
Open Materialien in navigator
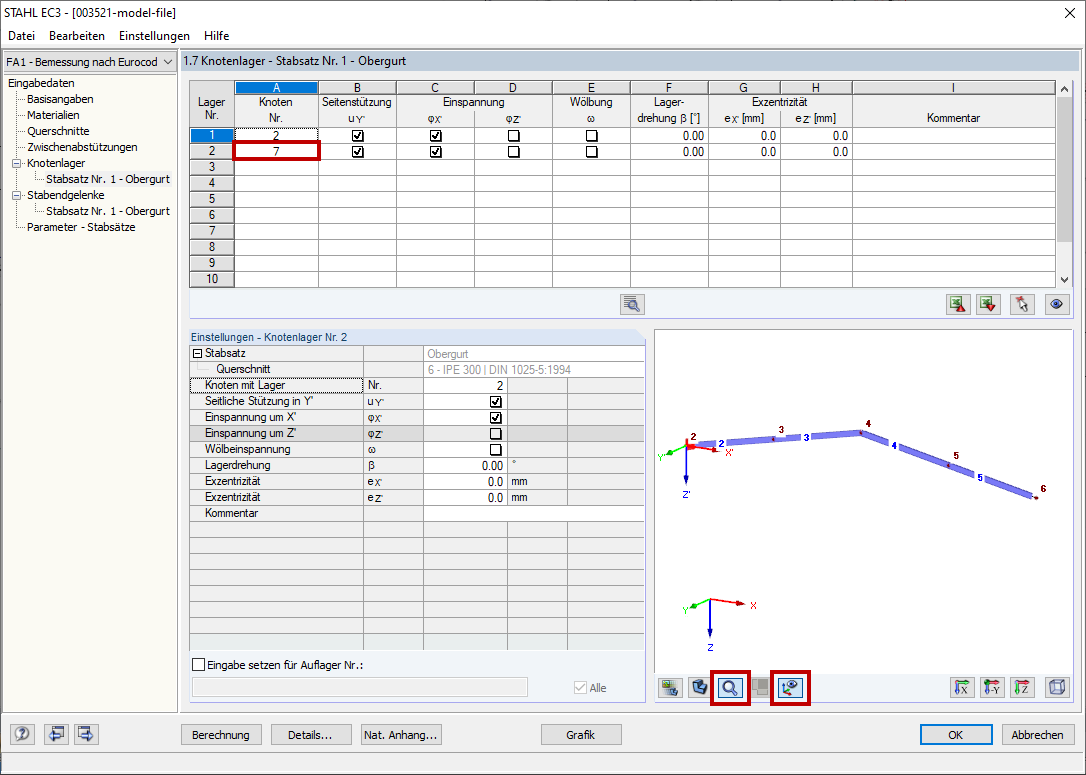click(53, 115)
